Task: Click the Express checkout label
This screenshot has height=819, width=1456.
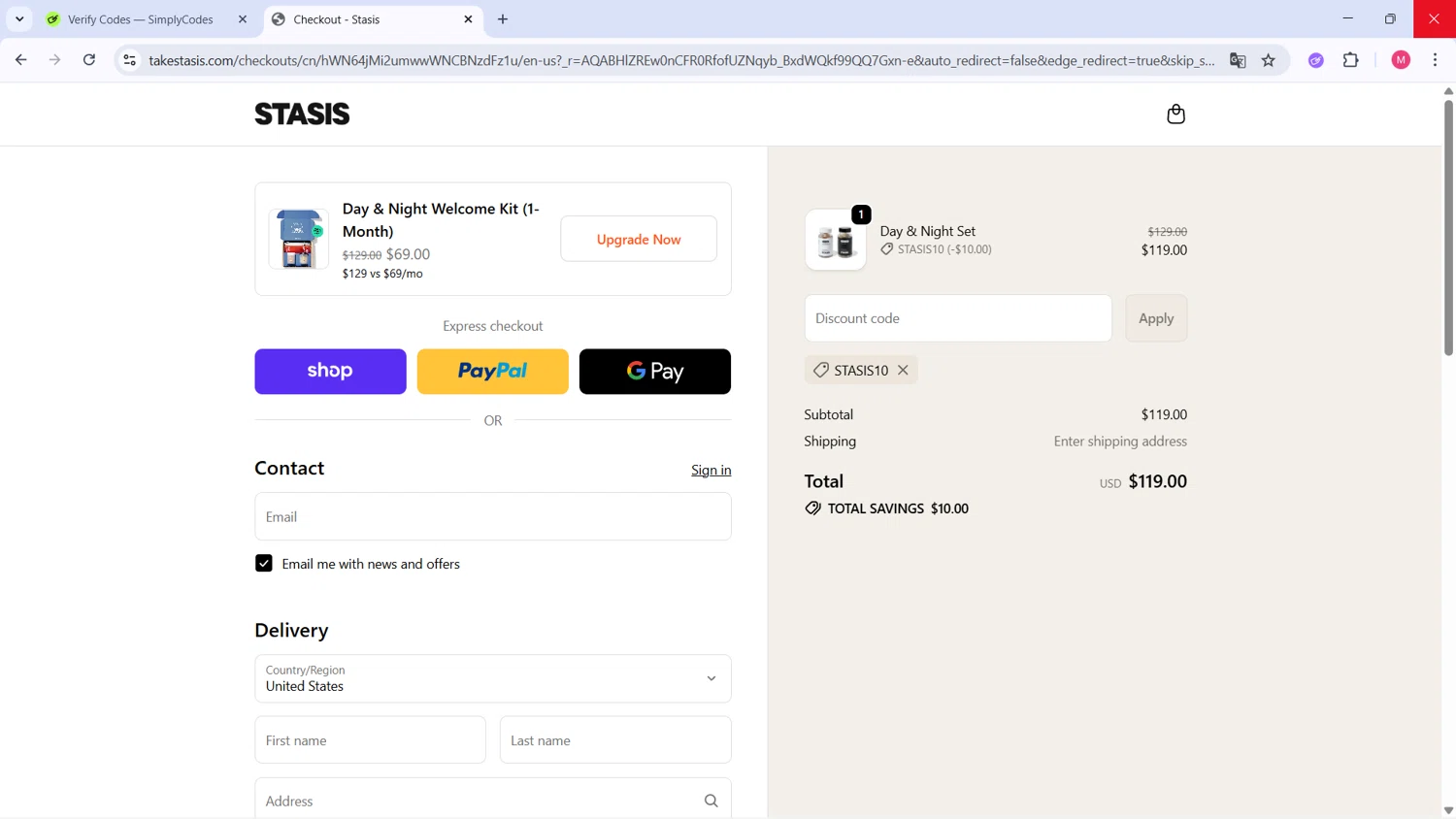Action: [x=493, y=326]
